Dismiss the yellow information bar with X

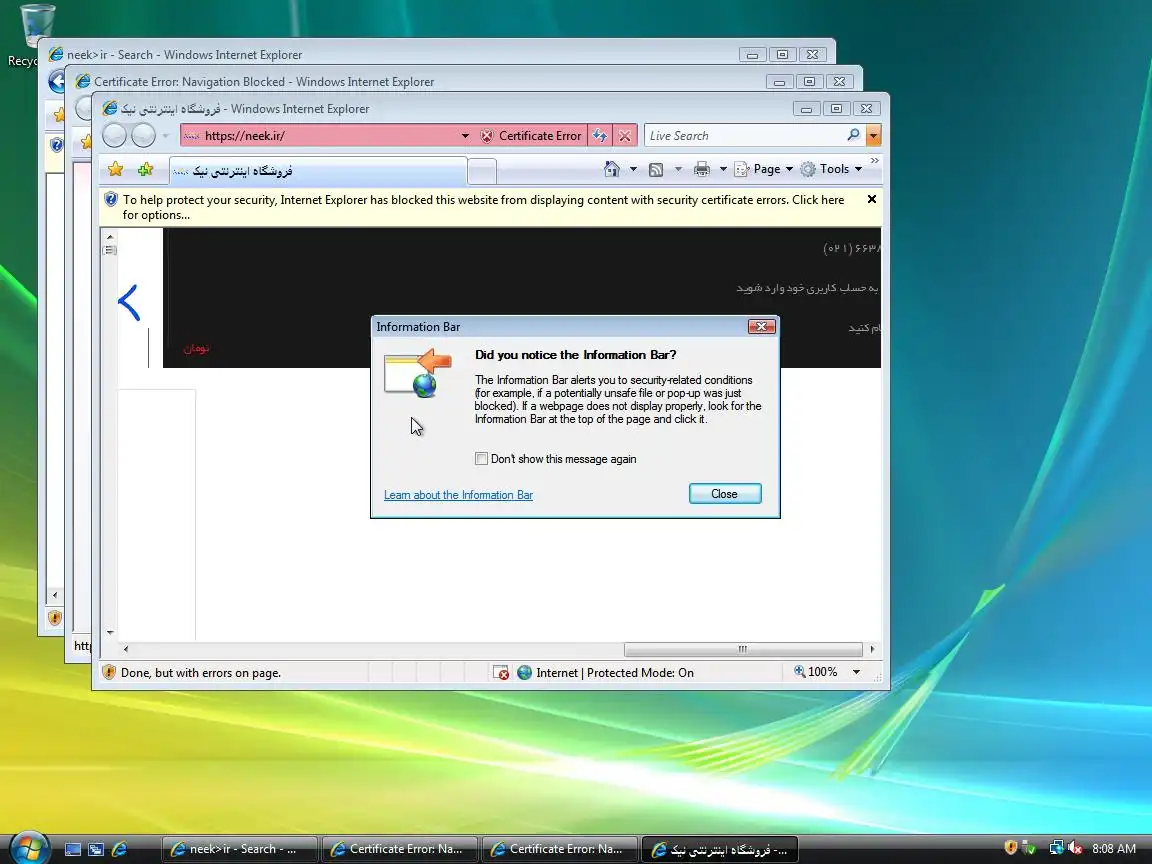coord(871,199)
